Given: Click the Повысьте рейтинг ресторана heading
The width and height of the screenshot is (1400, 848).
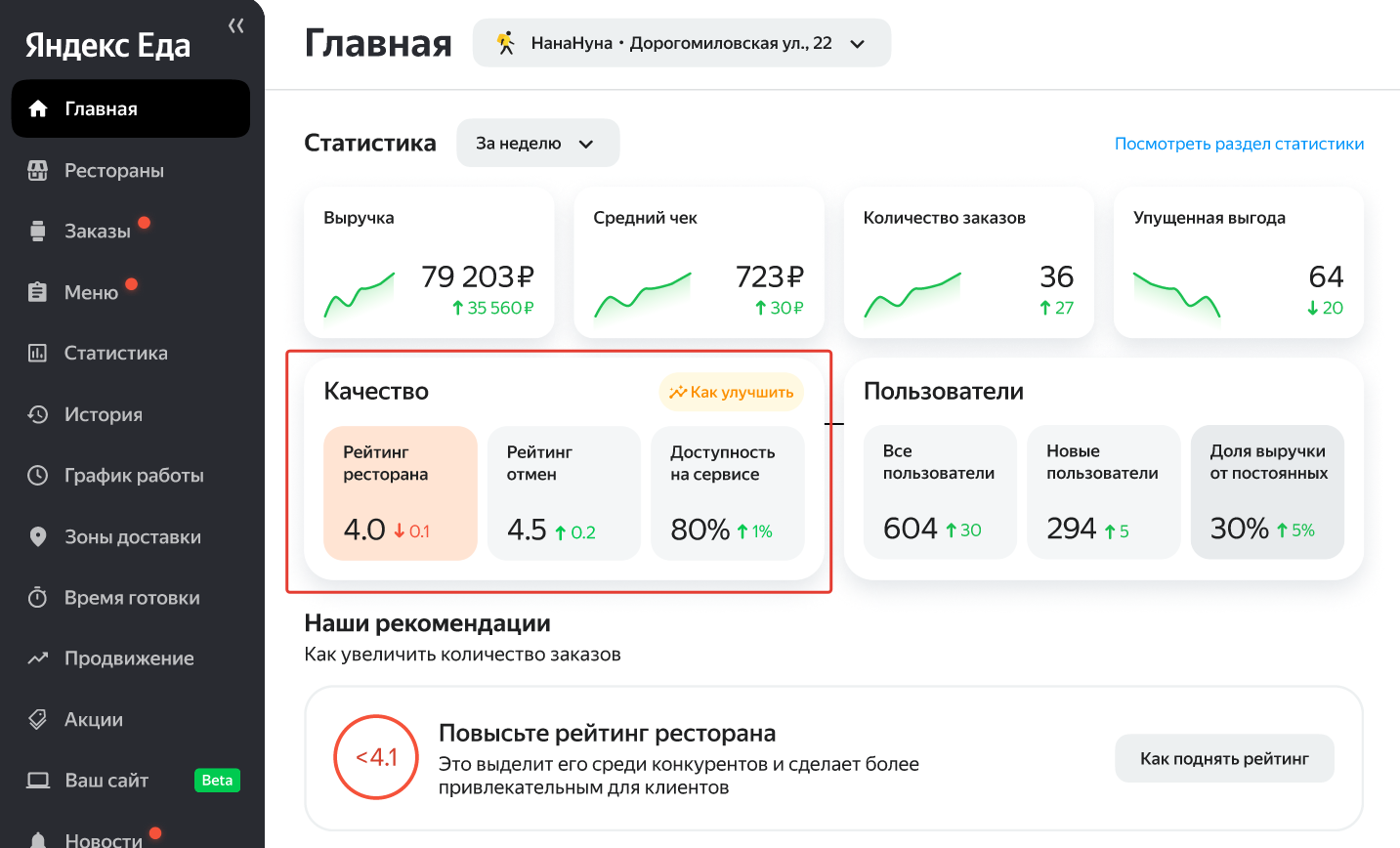Looking at the screenshot, I should tap(607, 733).
